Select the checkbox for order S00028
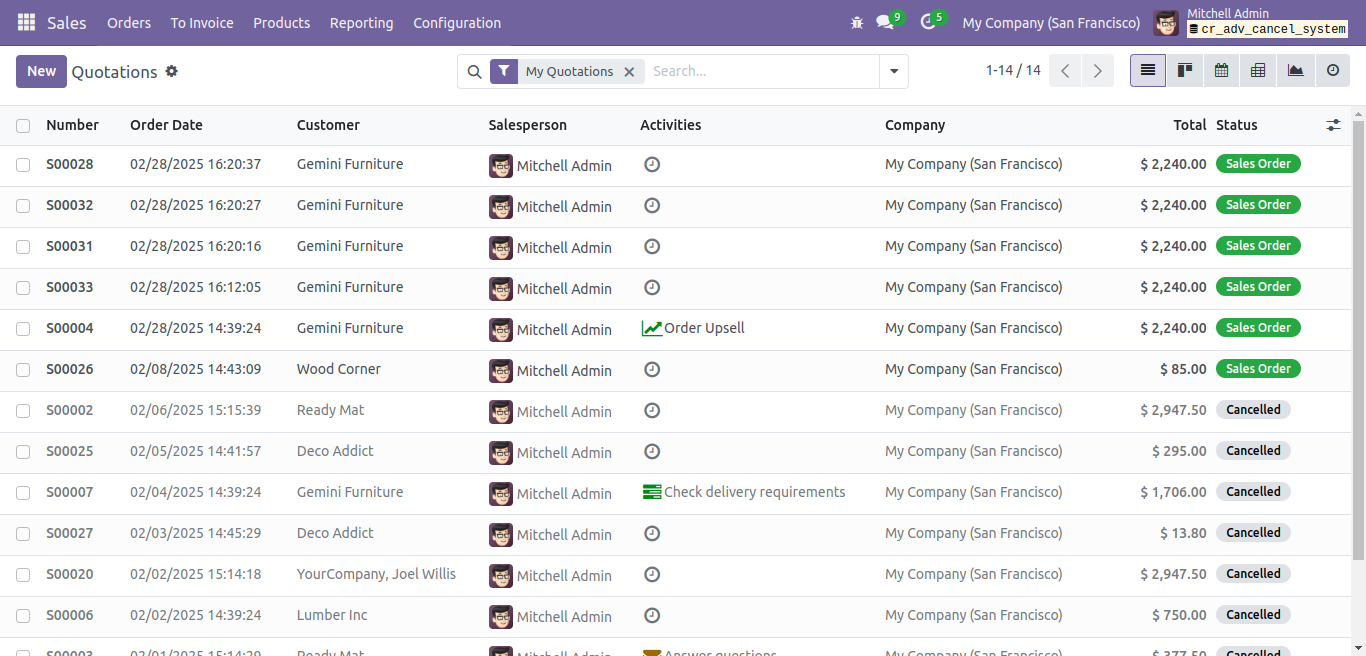Screen dimensions: 1366x656 coord(23,165)
